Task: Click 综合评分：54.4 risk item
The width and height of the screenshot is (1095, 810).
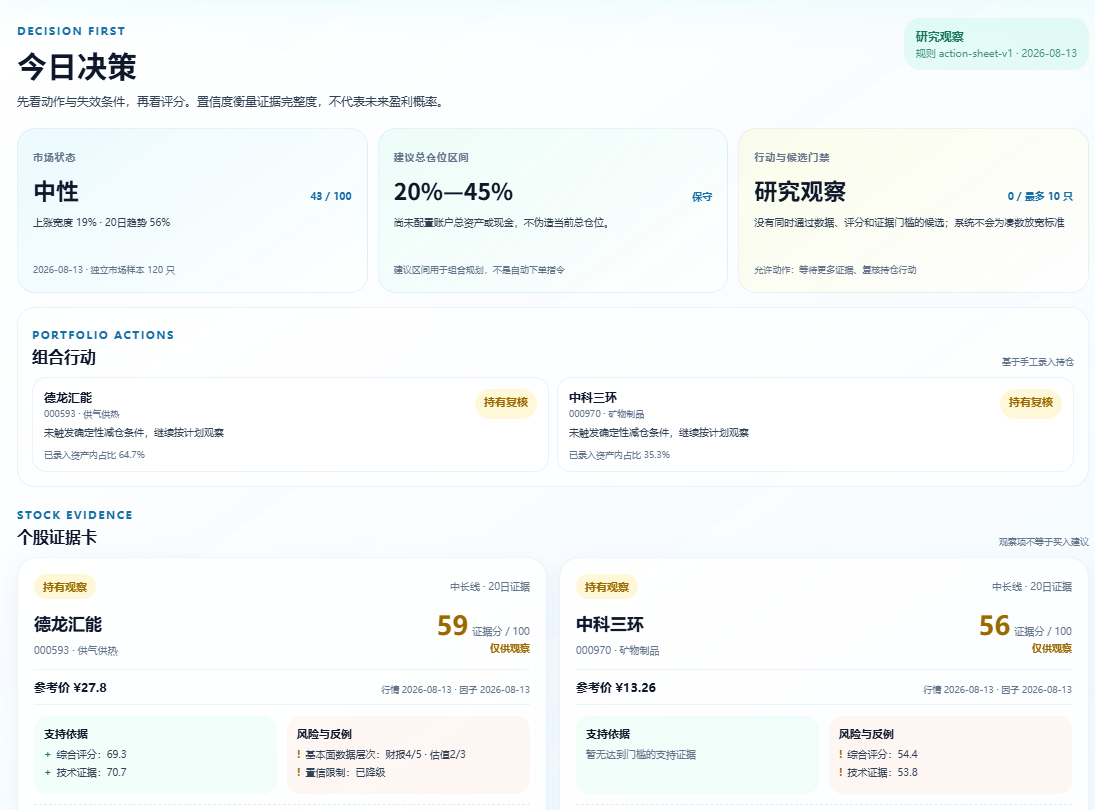Action: (x=879, y=754)
